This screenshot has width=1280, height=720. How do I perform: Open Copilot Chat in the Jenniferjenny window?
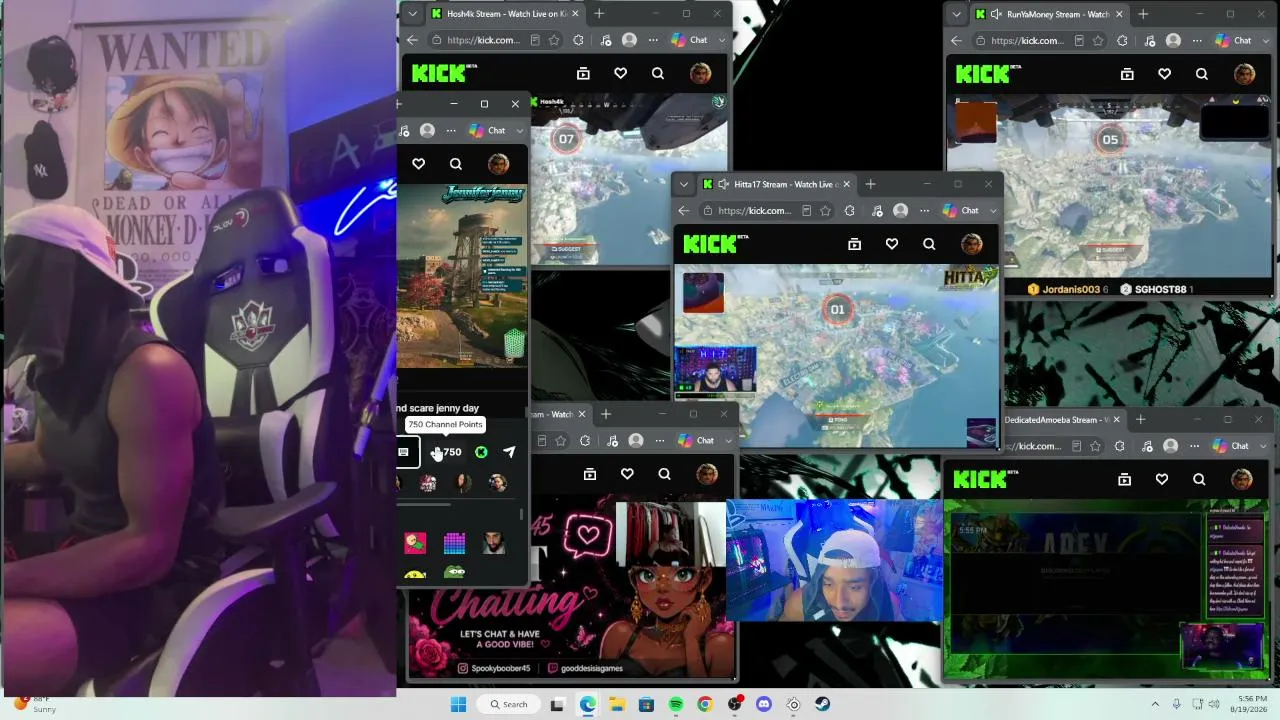click(488, 130)
